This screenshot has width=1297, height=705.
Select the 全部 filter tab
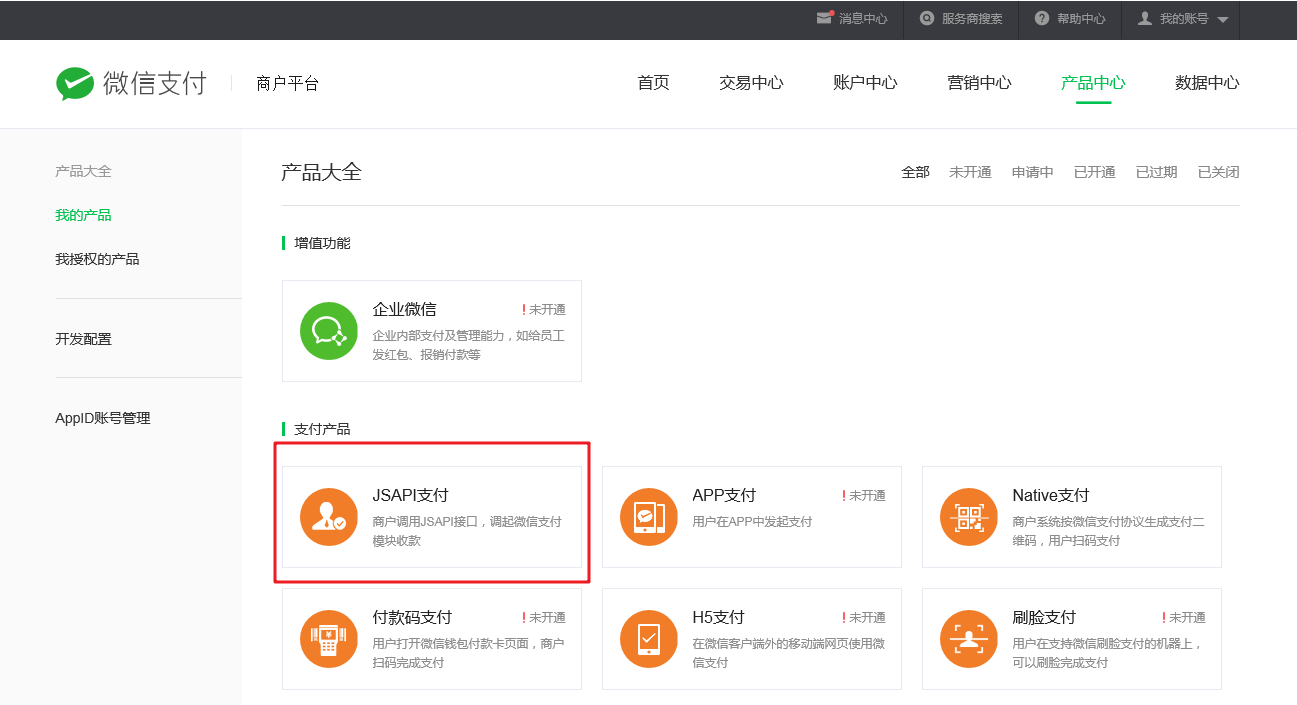pyautogui.click(x=915, y=172)
